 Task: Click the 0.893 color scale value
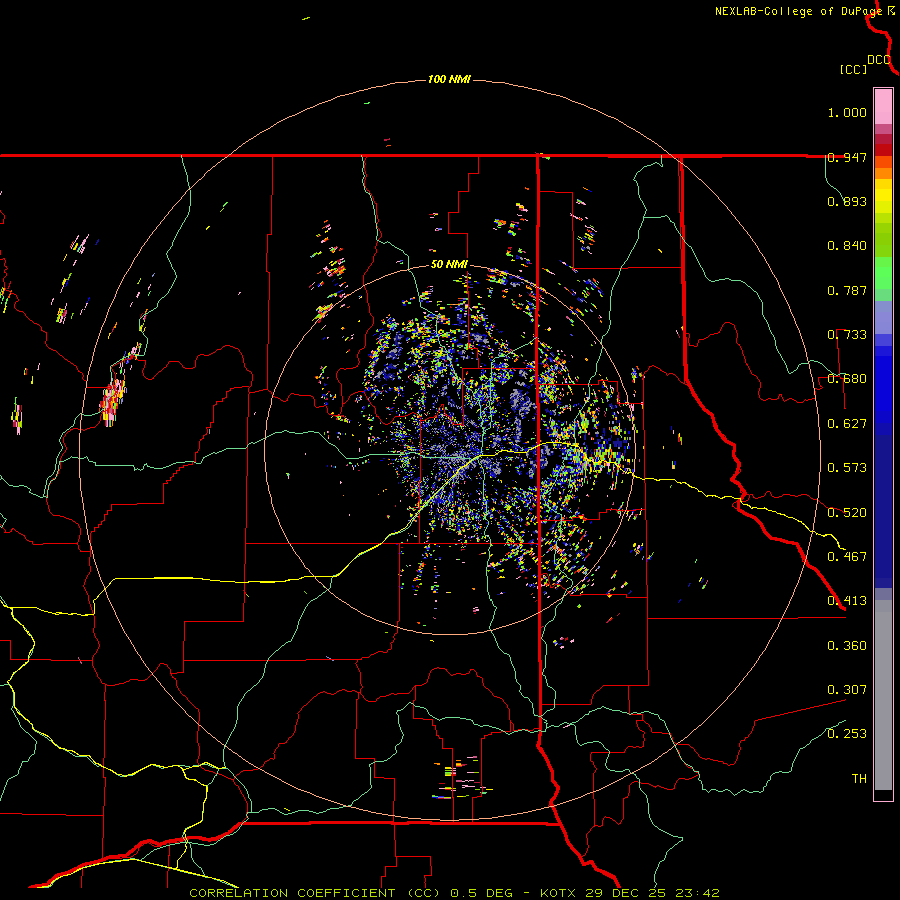click(x=847, y=201)
